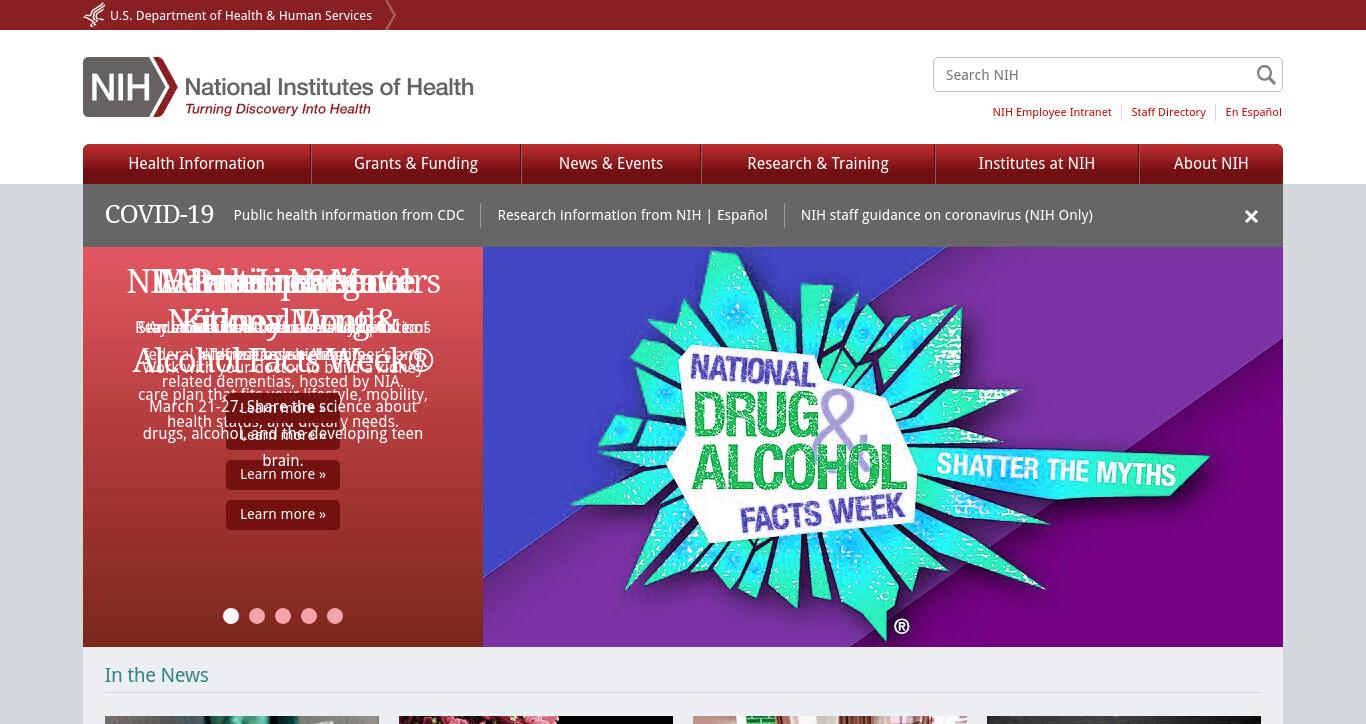The height and width of the screenshot is (724, 1366).
Task: Select the fifth carousel slide dot
Action: tap(335, 616)
